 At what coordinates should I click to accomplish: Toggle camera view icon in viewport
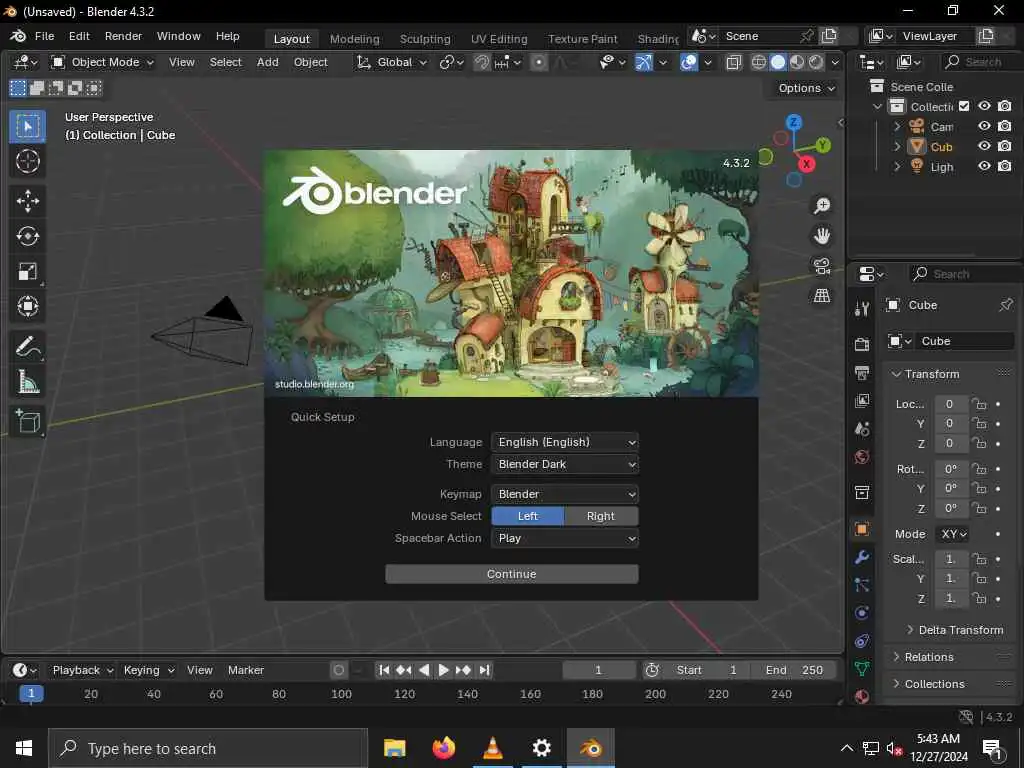(x=822, y=266)
